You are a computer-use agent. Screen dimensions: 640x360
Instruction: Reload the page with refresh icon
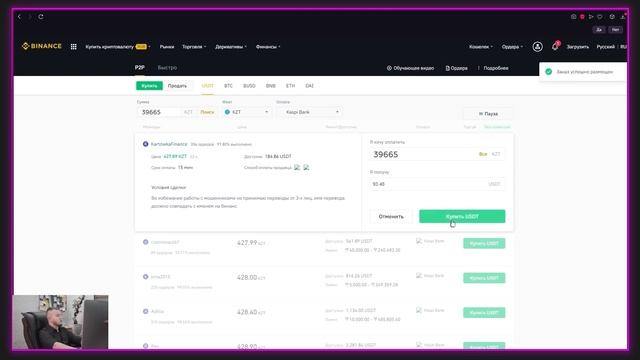point(41,17)
